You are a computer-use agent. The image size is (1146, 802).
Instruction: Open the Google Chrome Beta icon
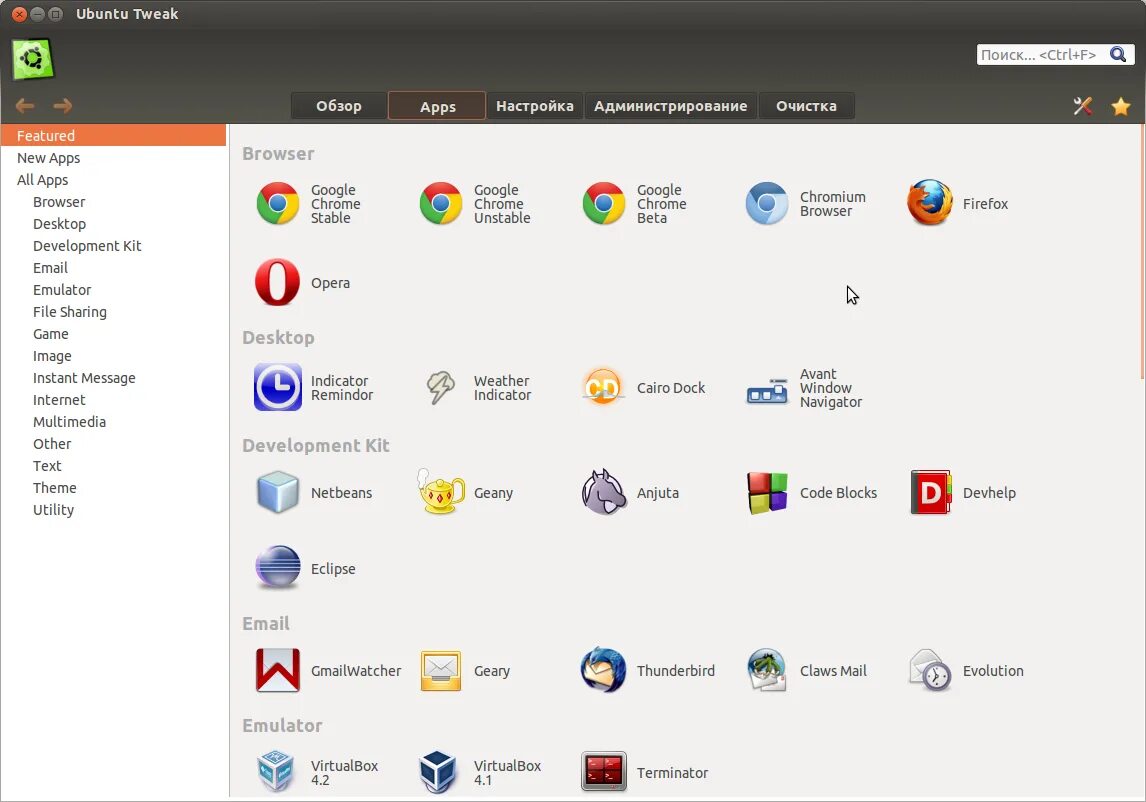(x=604, y=203)
